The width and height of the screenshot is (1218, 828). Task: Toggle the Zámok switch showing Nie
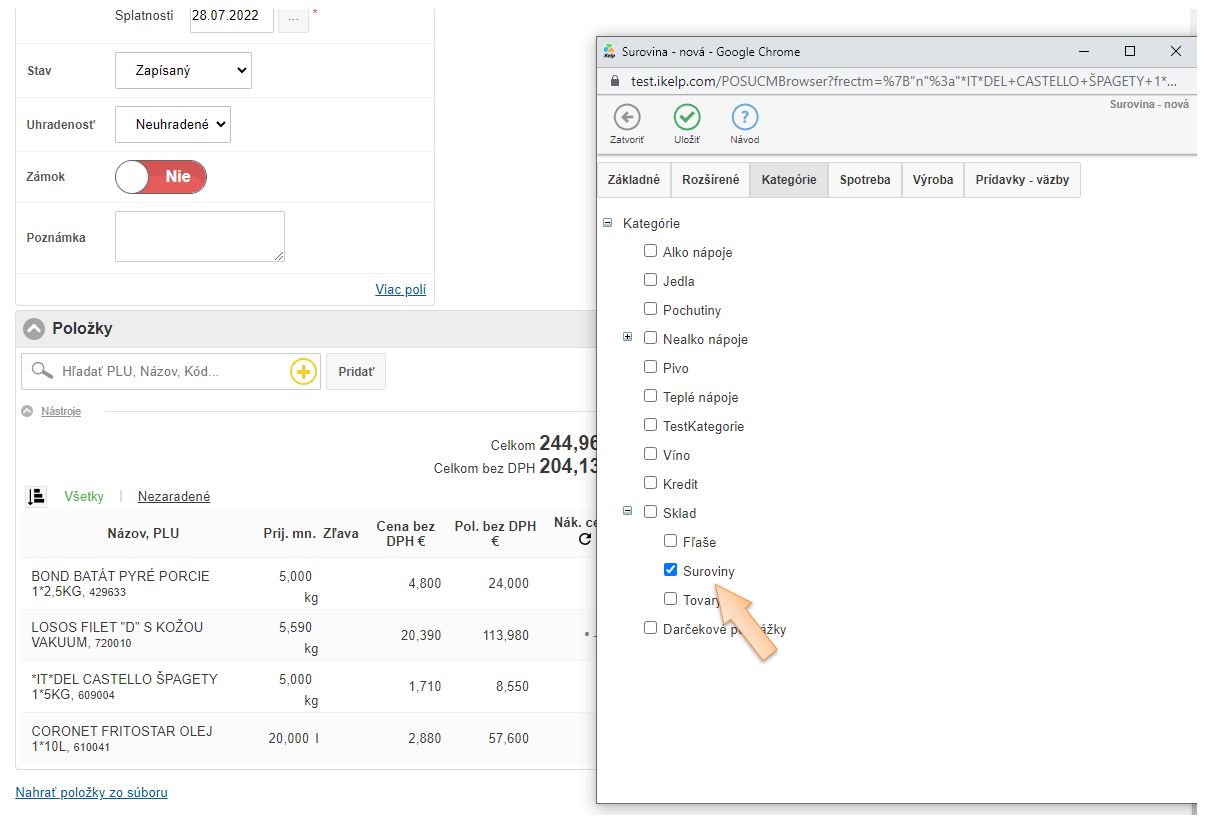(161, 177)
